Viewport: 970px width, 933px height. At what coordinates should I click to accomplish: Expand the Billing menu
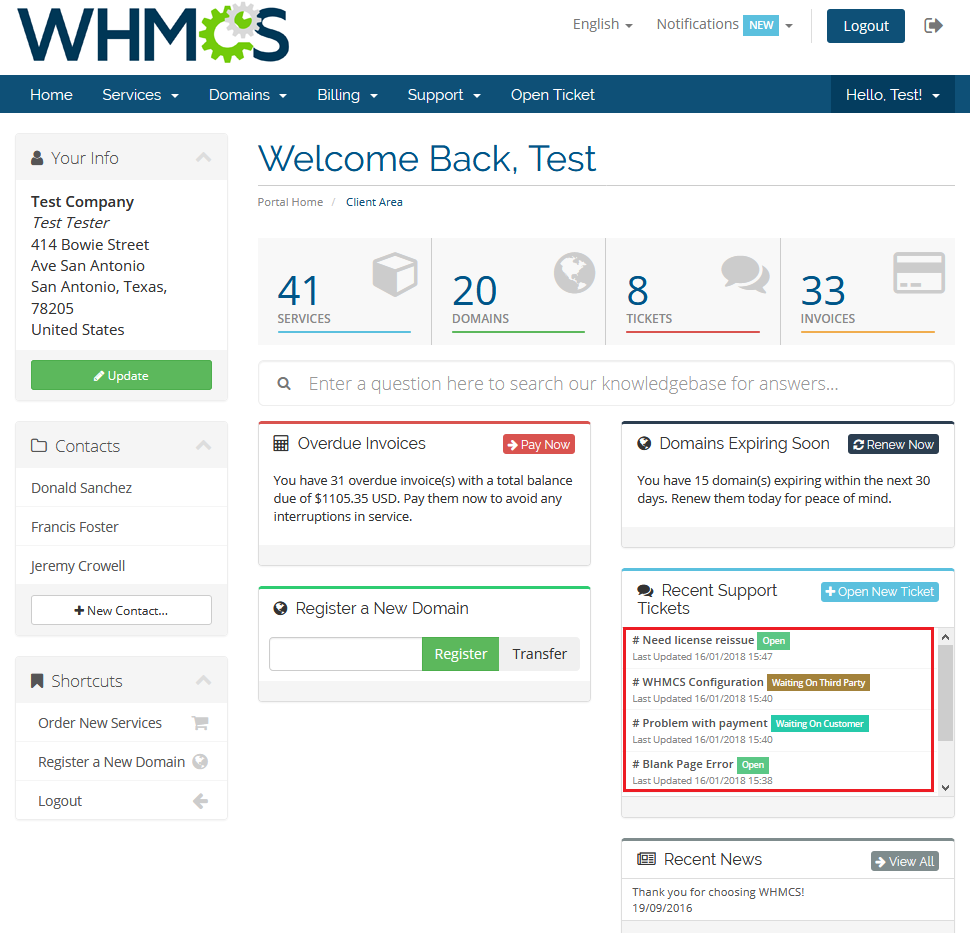[x=347, y=95]
